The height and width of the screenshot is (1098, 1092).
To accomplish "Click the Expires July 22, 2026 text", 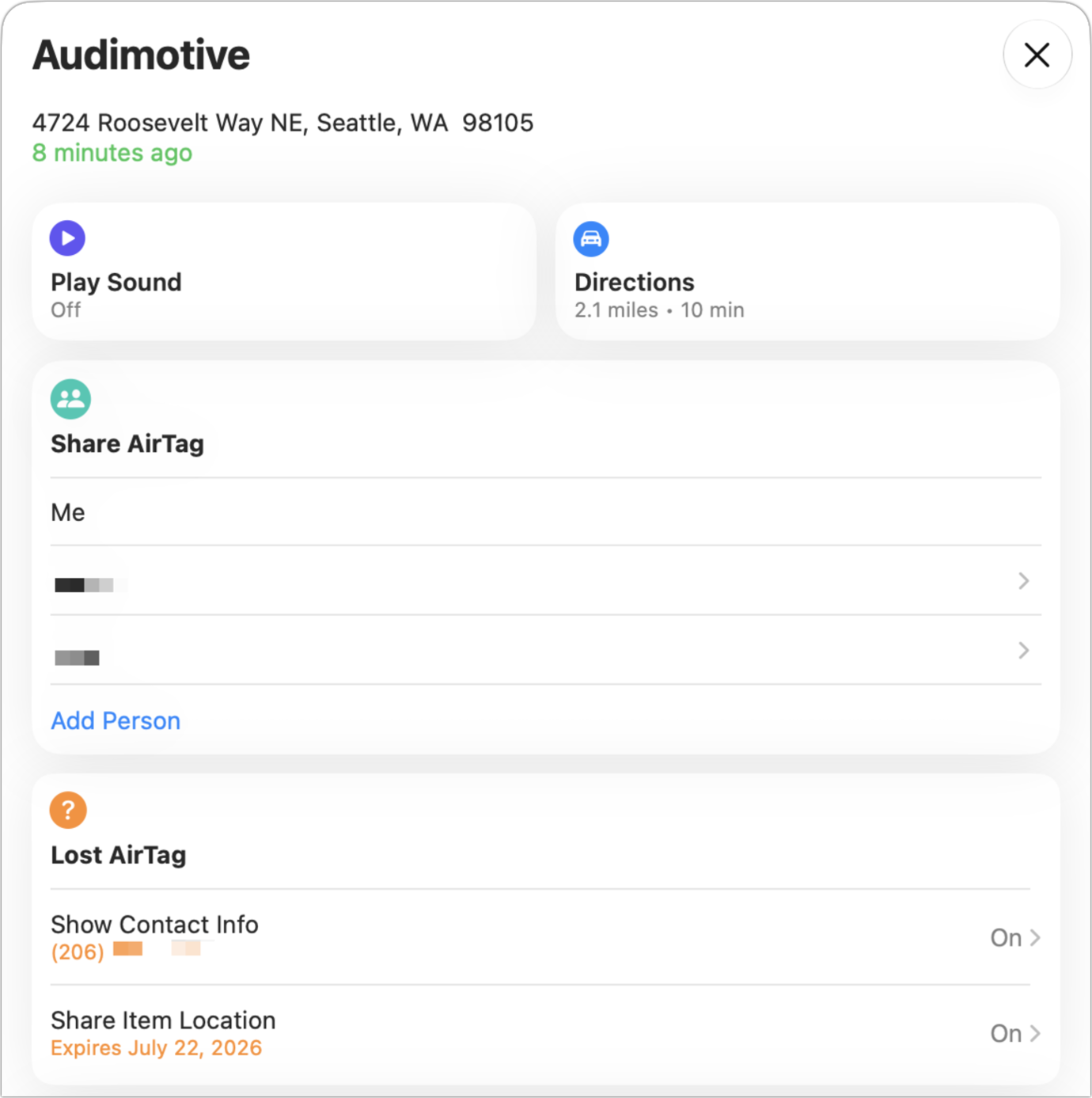I will 156,1047.
